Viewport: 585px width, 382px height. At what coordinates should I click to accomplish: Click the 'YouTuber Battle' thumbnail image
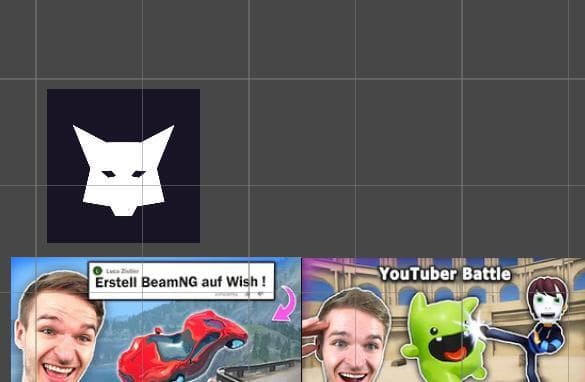click(443, 320)
